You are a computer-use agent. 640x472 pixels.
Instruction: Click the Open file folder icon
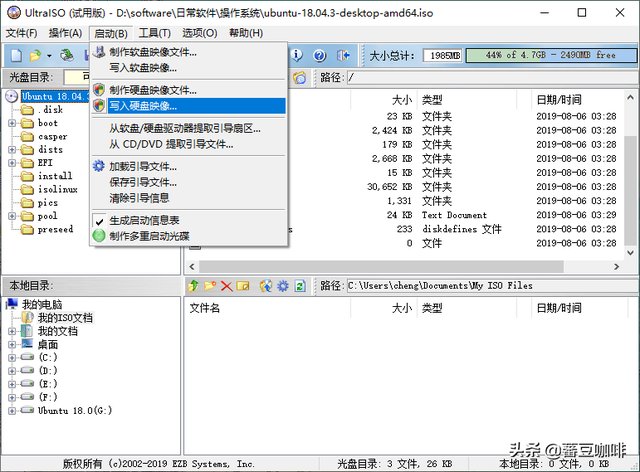pyautogui.click(x=36, y=55)
